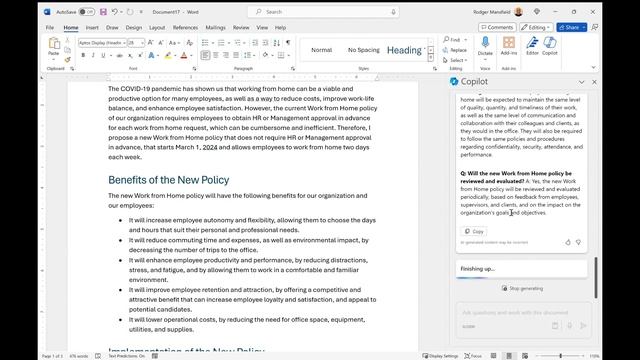Viewport: 640px width, 360px height.
Task: Apply the Normal style
Action: [322, 50]
